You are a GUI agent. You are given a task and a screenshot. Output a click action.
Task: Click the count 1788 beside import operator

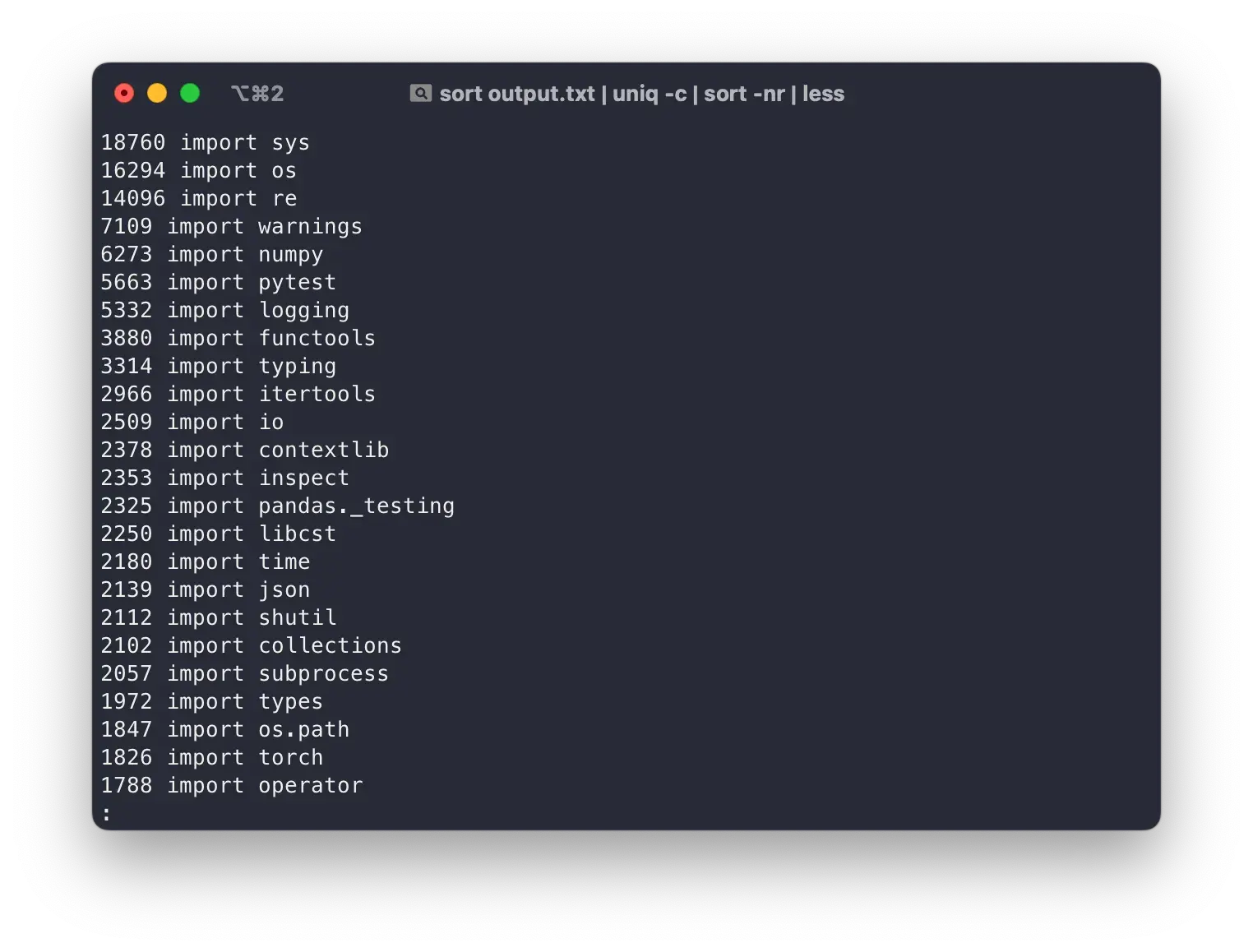[127, 785]
